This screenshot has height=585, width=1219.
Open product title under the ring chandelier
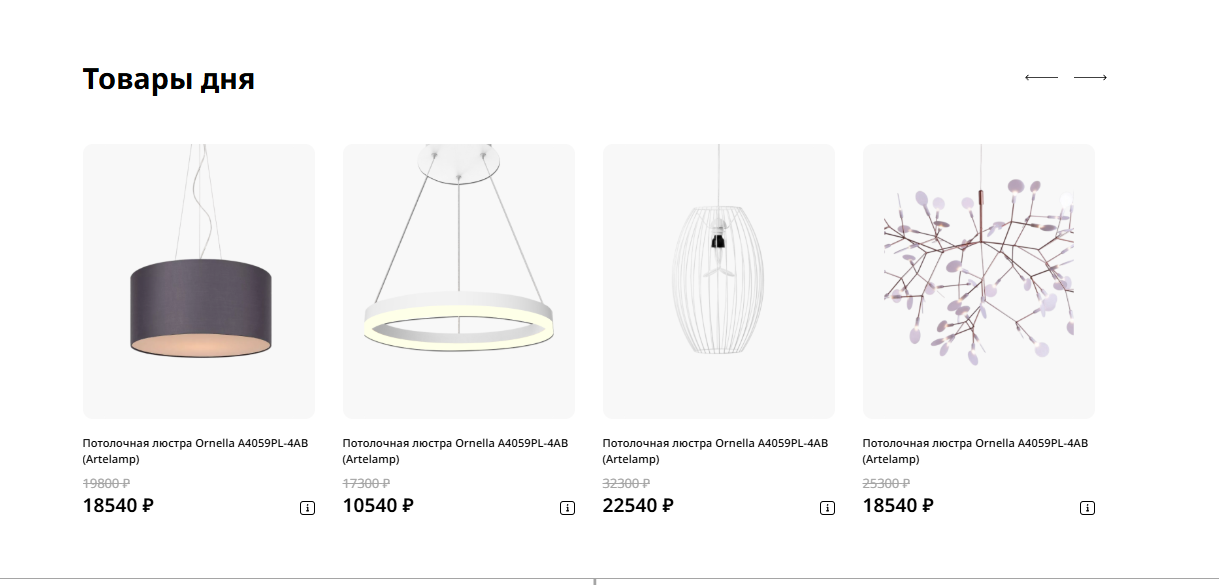[x=455, y=451]
